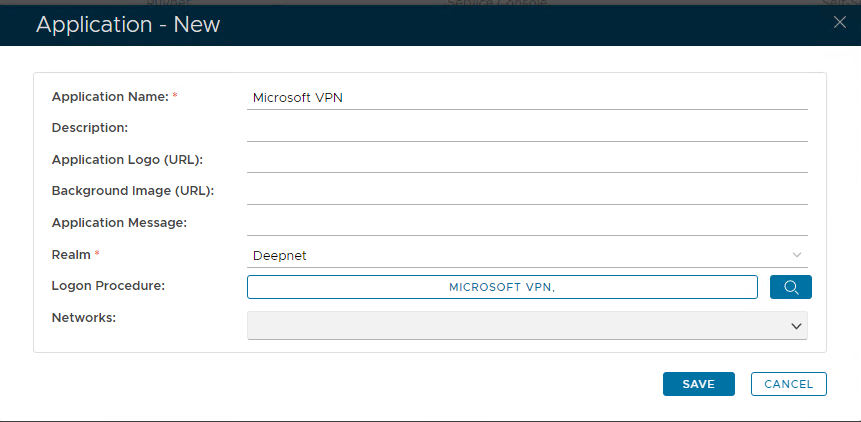Close the Application - New dialog
The width and height of the screenshot is (861, 422).
point(839,23)
